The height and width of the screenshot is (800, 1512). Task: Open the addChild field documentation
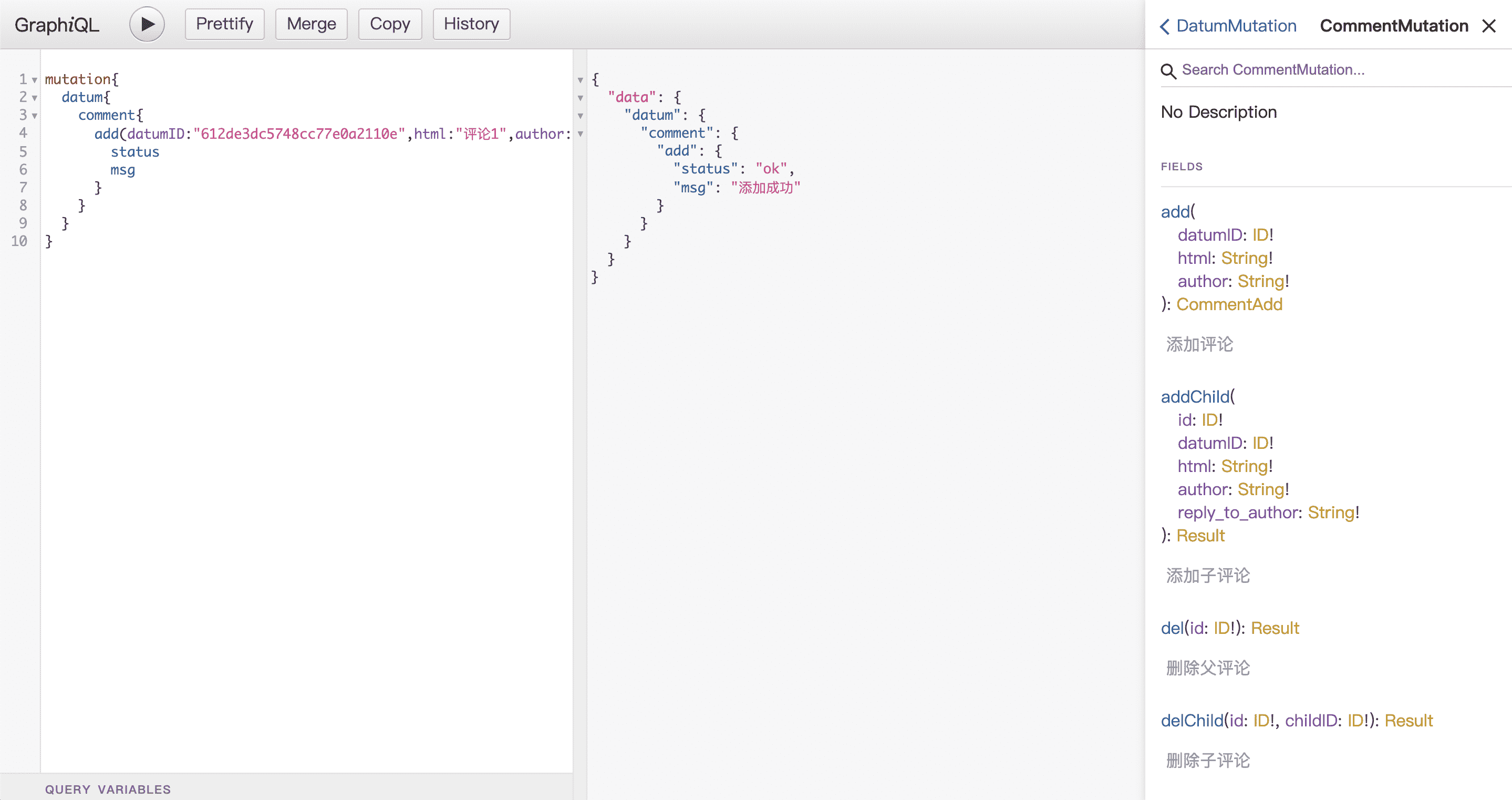pyautogui.click(x=1195, y=397)
